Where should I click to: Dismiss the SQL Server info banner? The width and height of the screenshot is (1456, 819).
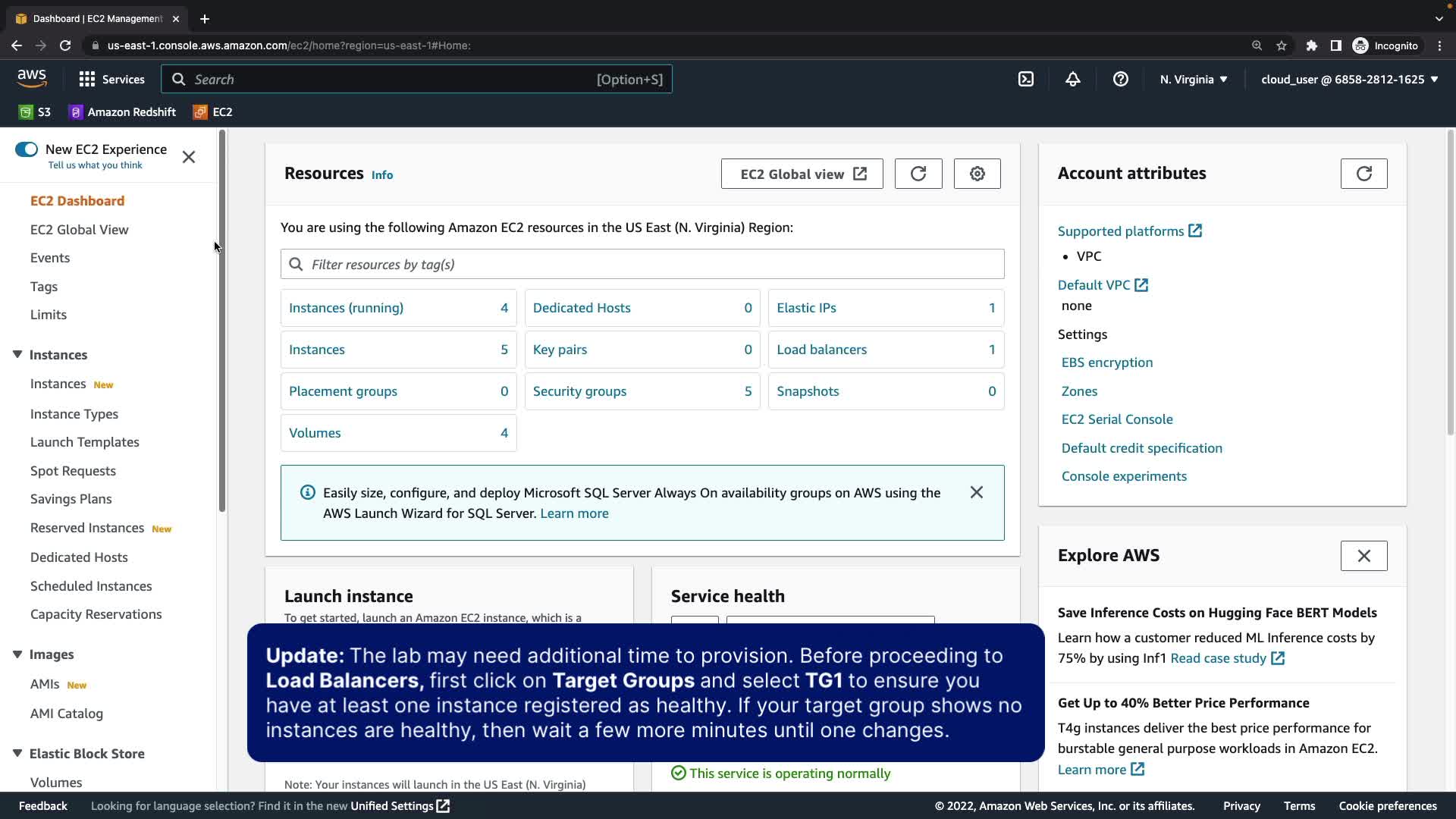976,493
